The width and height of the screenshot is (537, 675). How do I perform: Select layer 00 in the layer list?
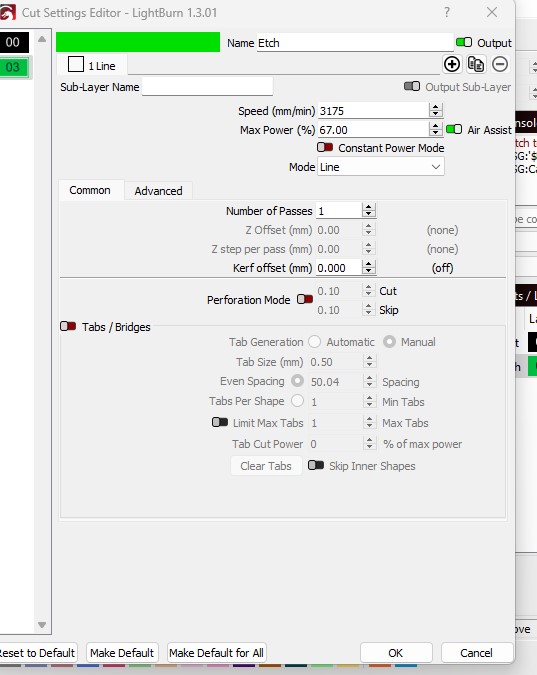pos(14,42)
